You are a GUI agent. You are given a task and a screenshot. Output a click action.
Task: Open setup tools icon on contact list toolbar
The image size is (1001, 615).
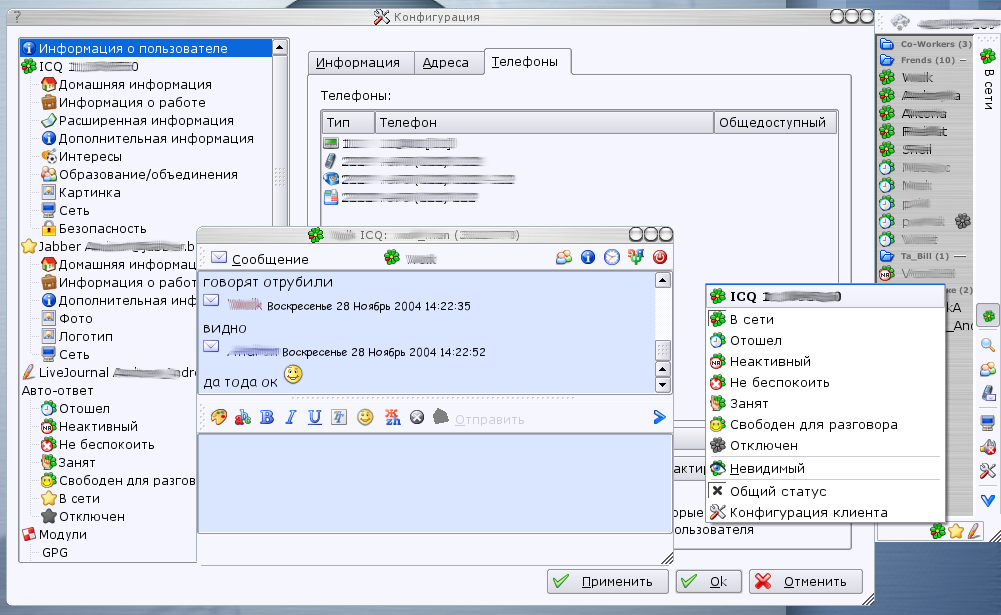tap(988, 471)
